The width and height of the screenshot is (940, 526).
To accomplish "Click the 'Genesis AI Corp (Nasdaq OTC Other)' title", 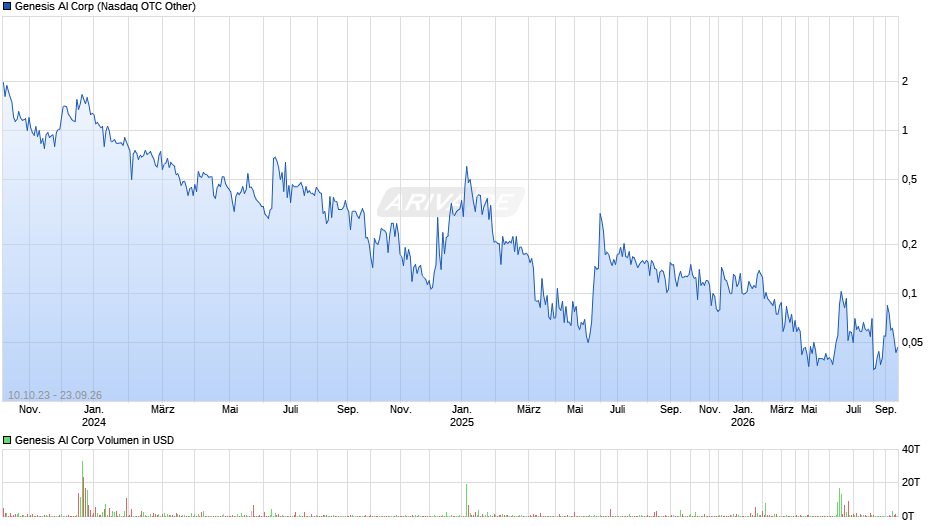I will pyautogui.click(x=105, y=7).
